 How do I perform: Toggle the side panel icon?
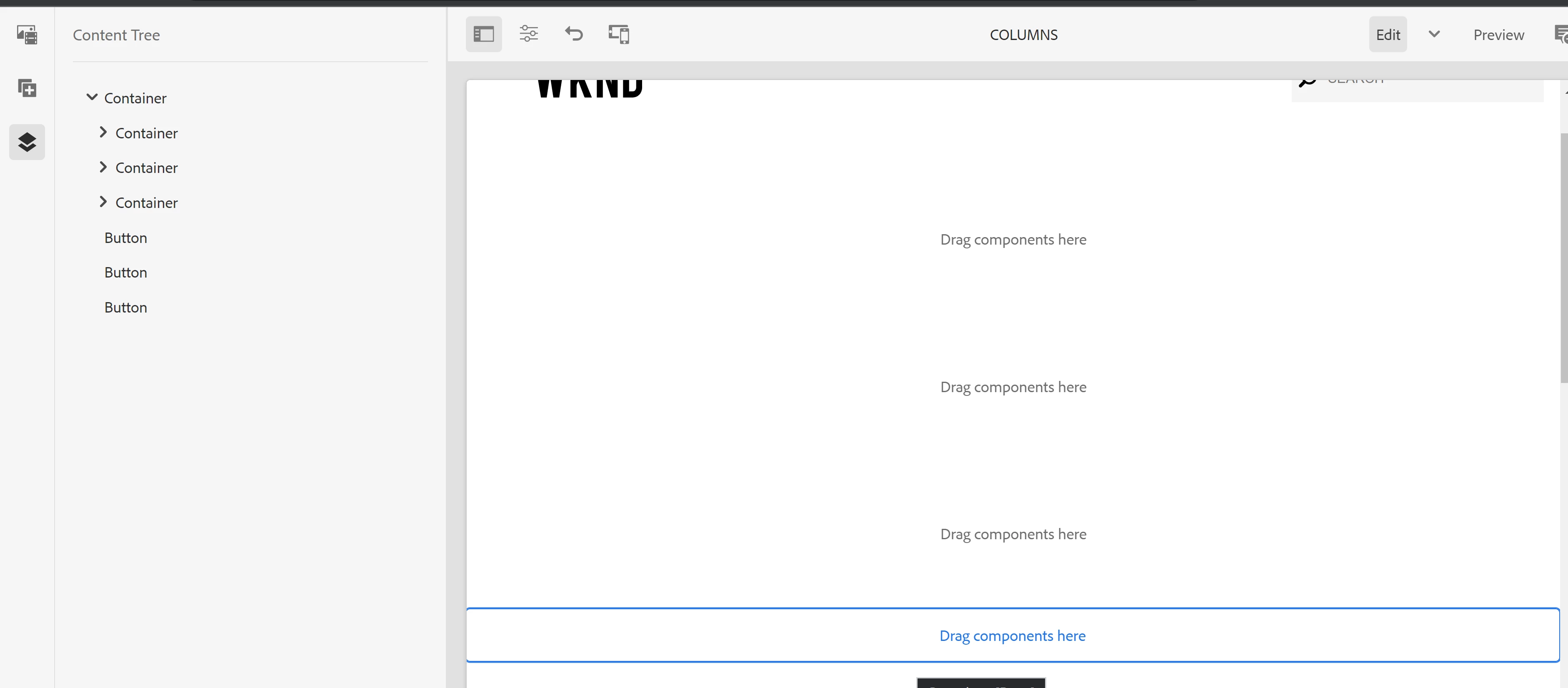[483, 34]
